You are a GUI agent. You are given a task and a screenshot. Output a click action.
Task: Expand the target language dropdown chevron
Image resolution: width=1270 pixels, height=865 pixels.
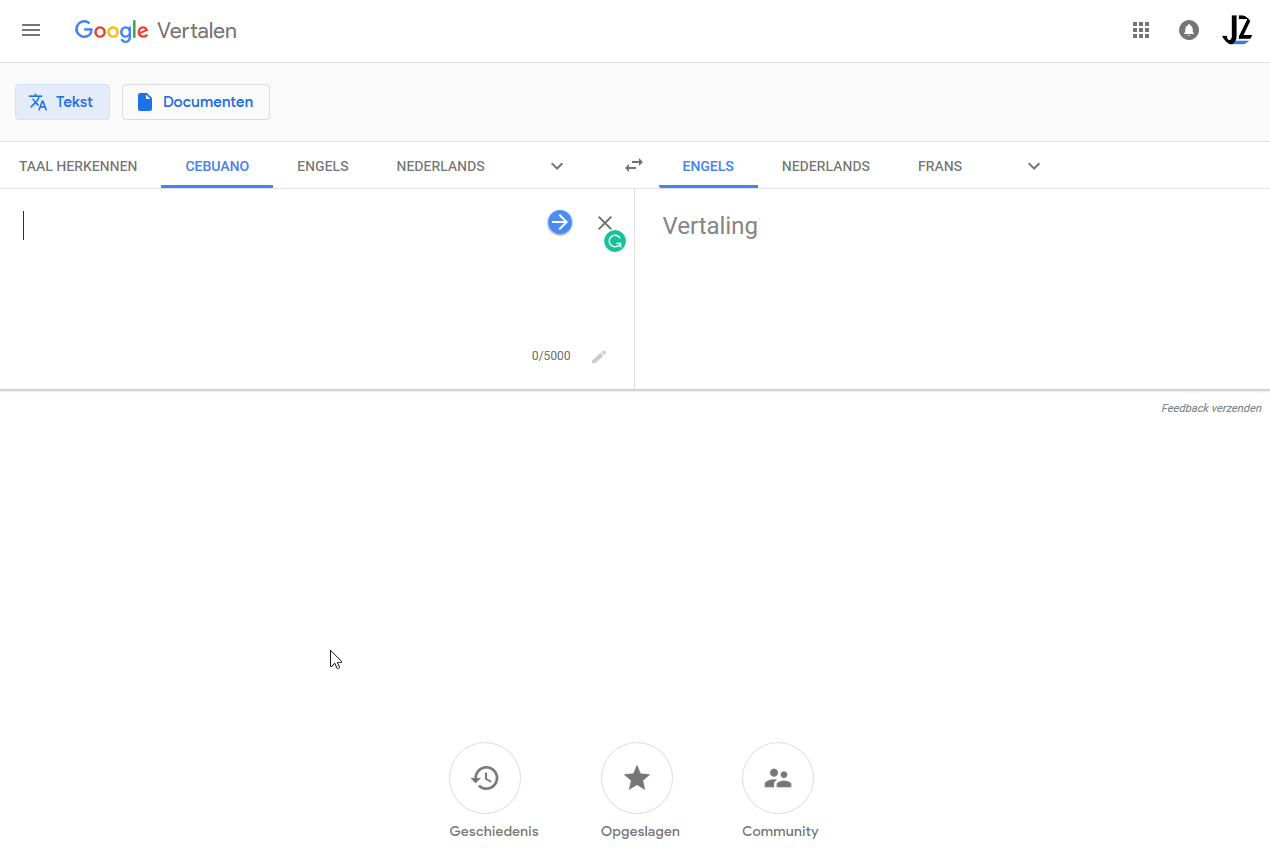point(1034,166)
